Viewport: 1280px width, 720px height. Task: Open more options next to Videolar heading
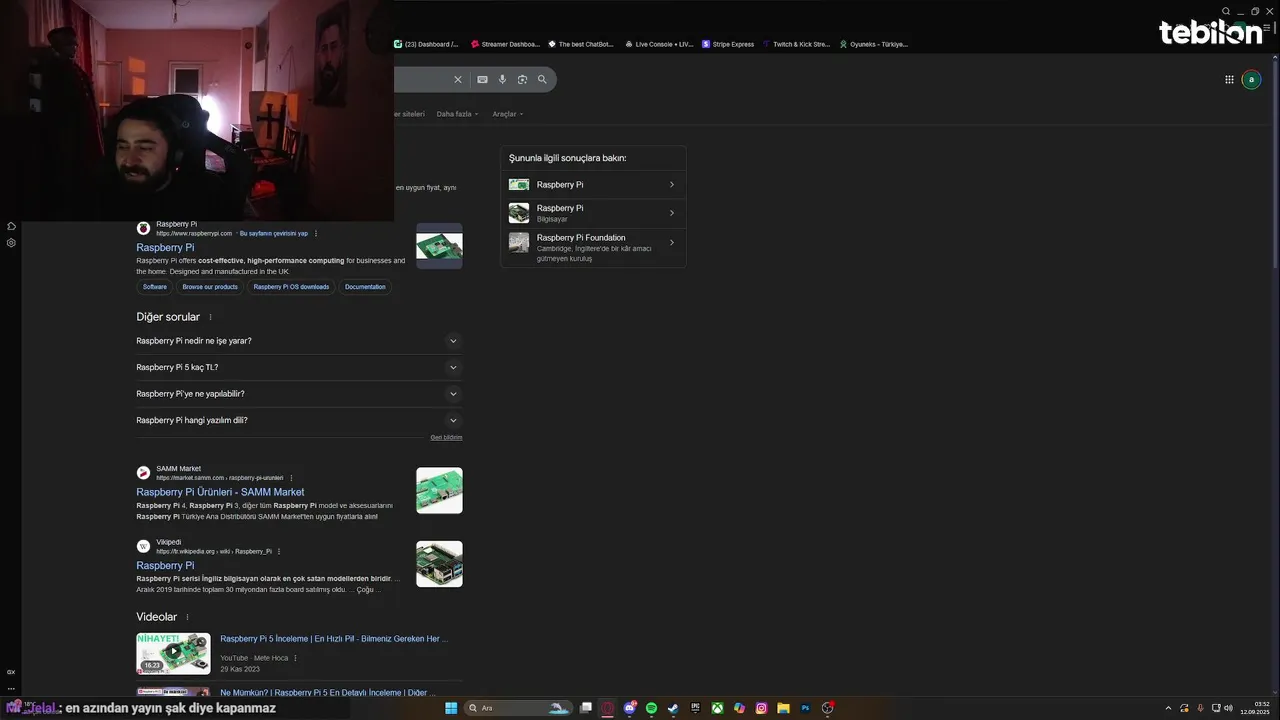click(187, 617)
